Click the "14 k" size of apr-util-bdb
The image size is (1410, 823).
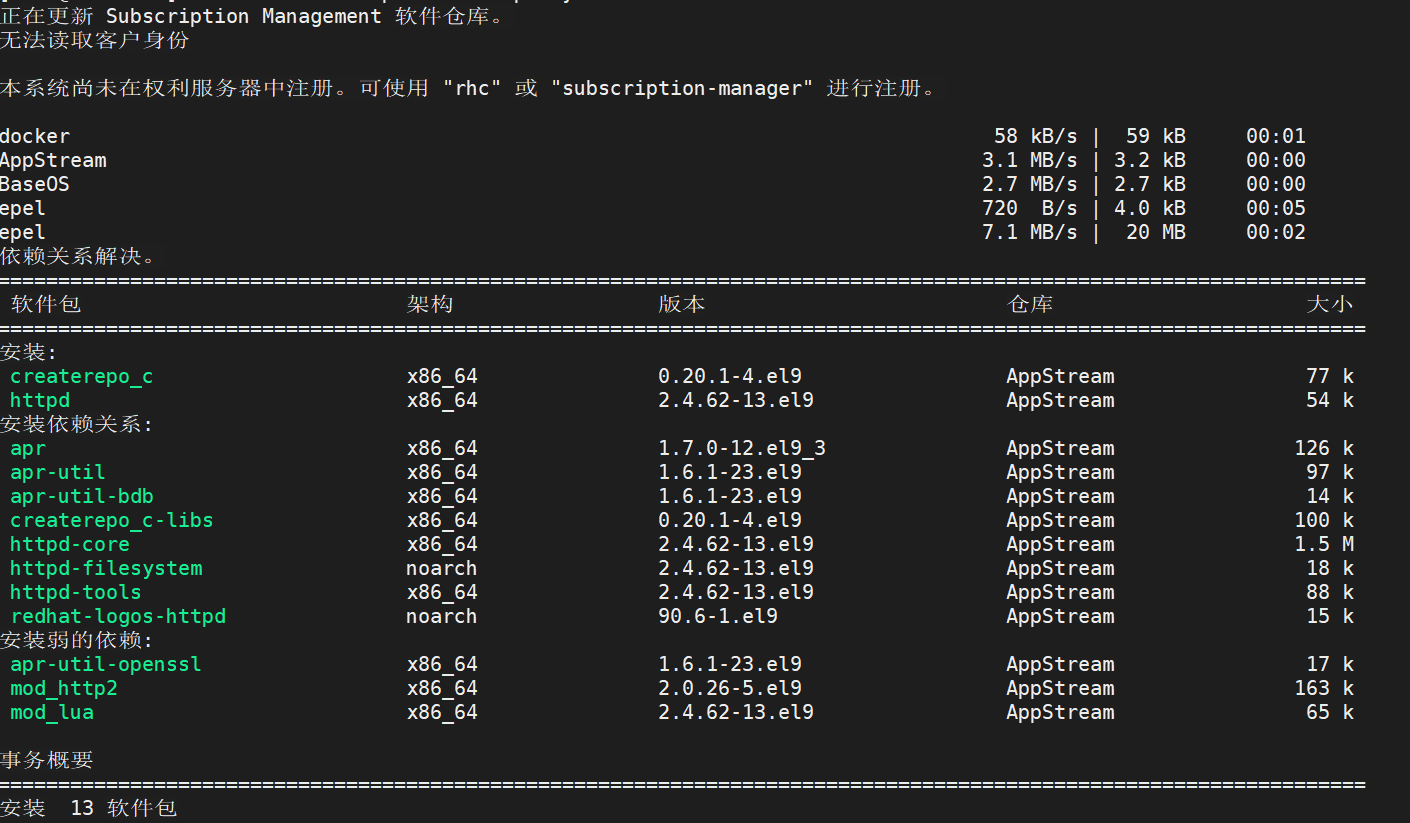[x=1330, y=497]
